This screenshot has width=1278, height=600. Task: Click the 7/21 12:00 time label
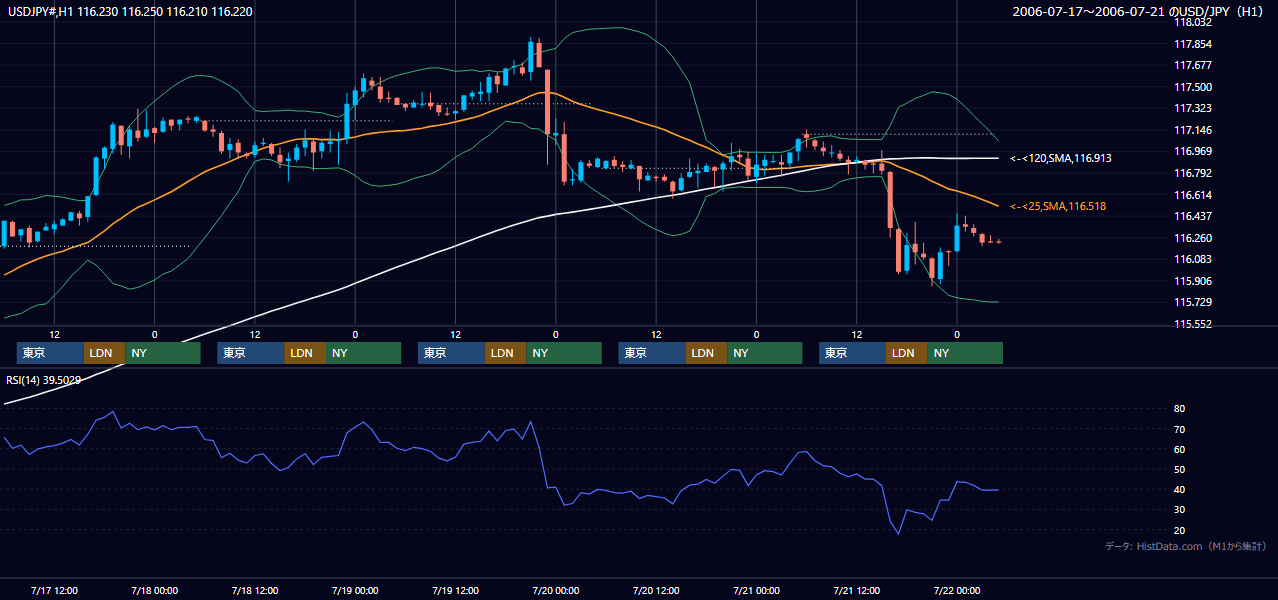857,590
